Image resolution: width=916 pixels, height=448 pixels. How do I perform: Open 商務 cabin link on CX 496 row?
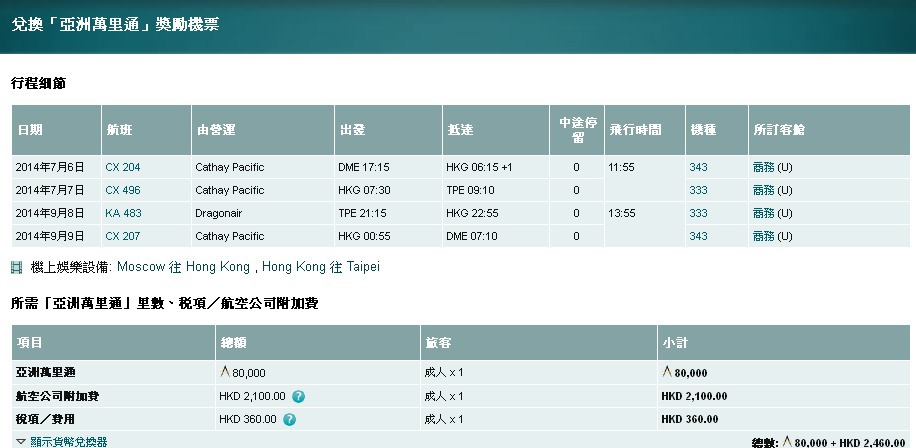tap(764, 190)
